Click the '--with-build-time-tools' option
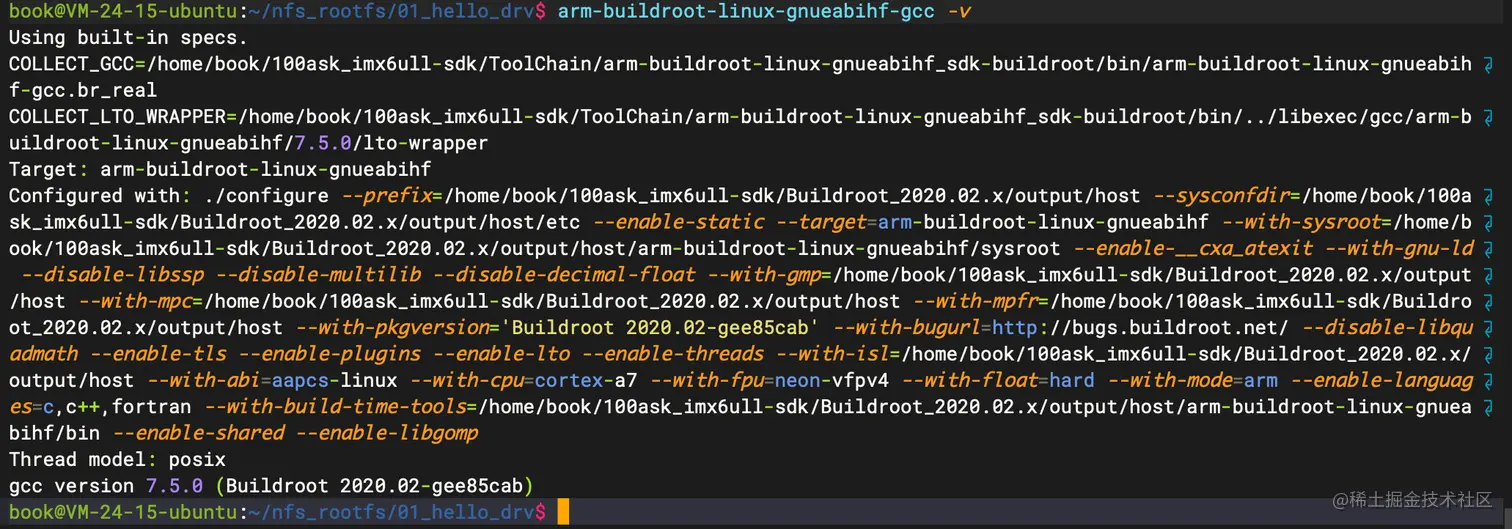 334,407
